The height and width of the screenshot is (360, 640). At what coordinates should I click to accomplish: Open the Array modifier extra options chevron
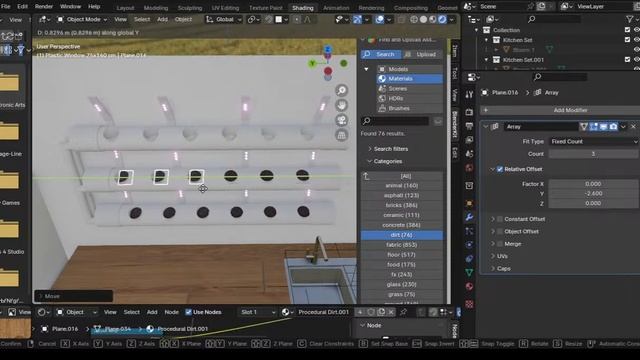point(623,127)
